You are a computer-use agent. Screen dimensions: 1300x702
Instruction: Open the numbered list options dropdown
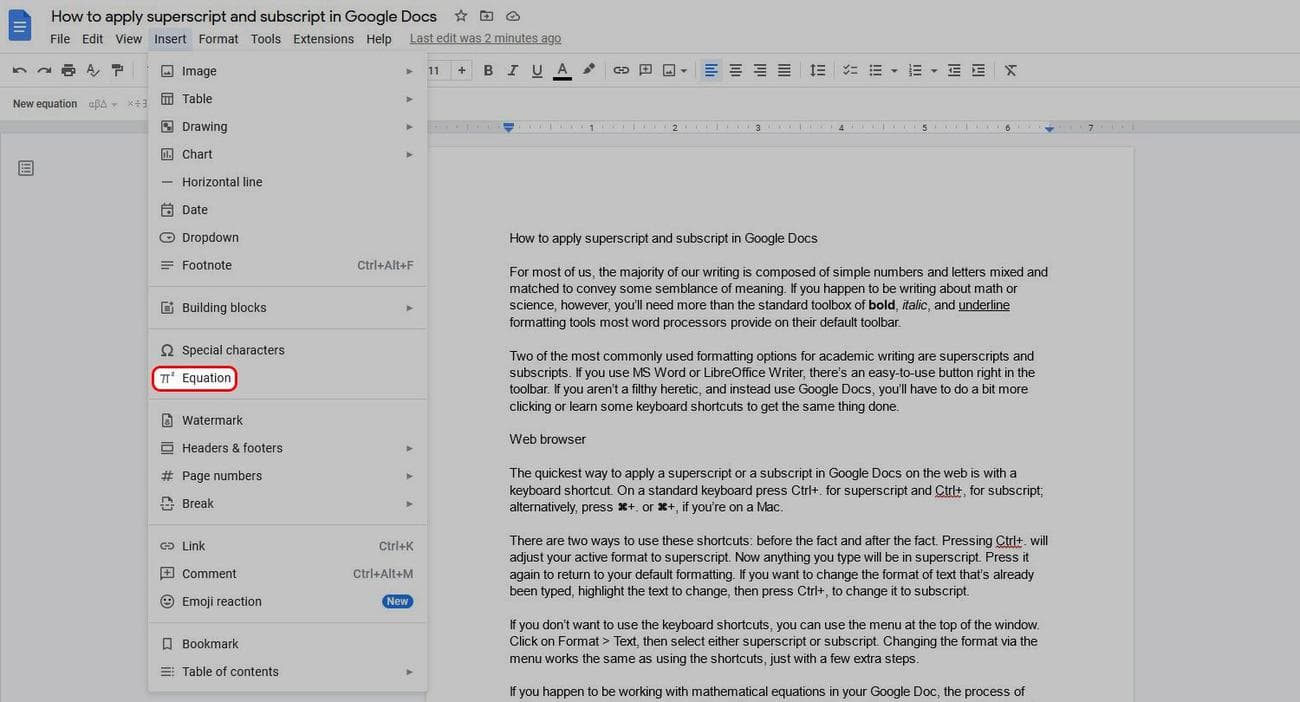(933, 70)
